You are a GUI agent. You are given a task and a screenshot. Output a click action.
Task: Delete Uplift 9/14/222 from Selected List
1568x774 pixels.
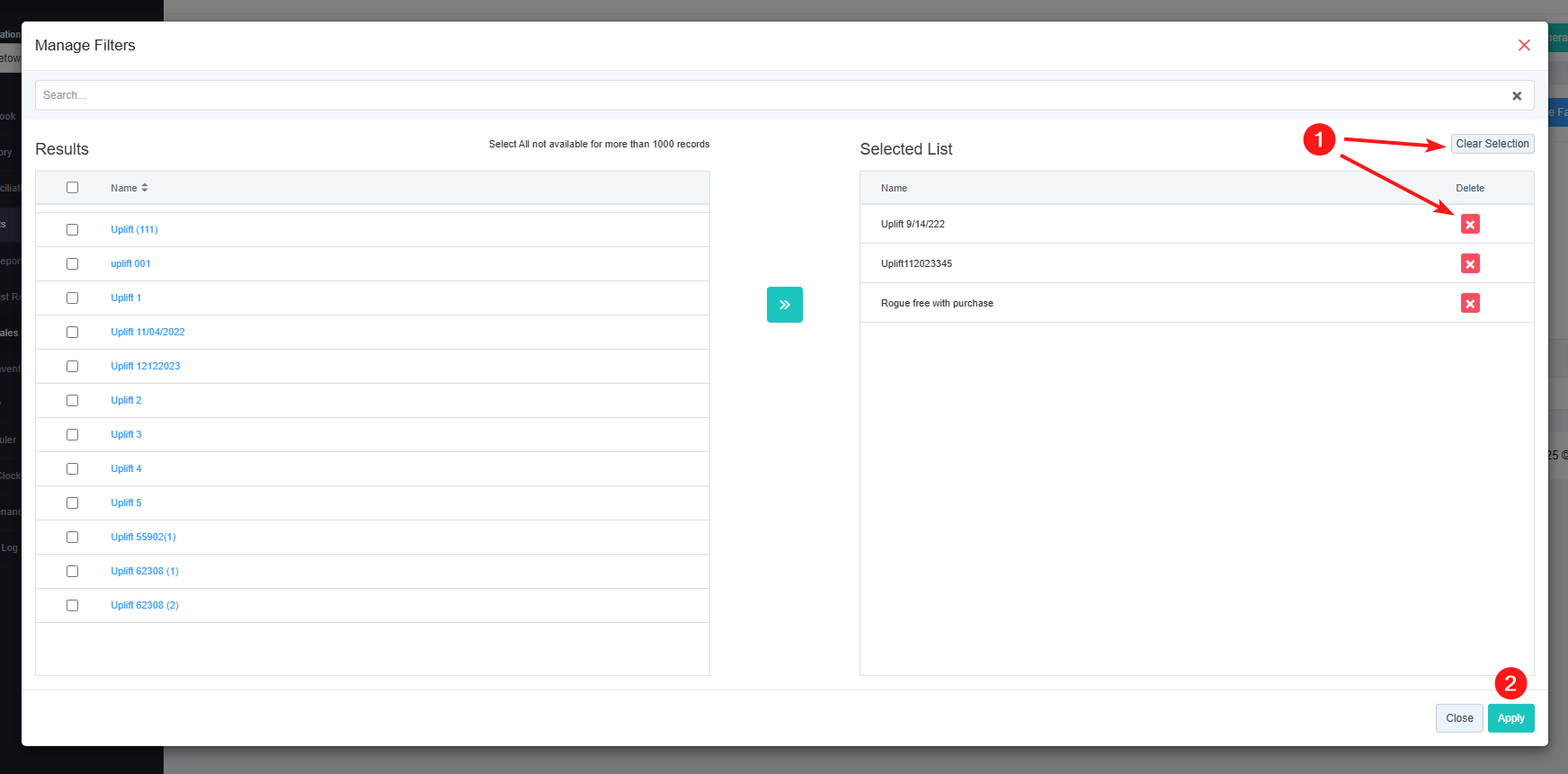click(x=1470, y=224)
